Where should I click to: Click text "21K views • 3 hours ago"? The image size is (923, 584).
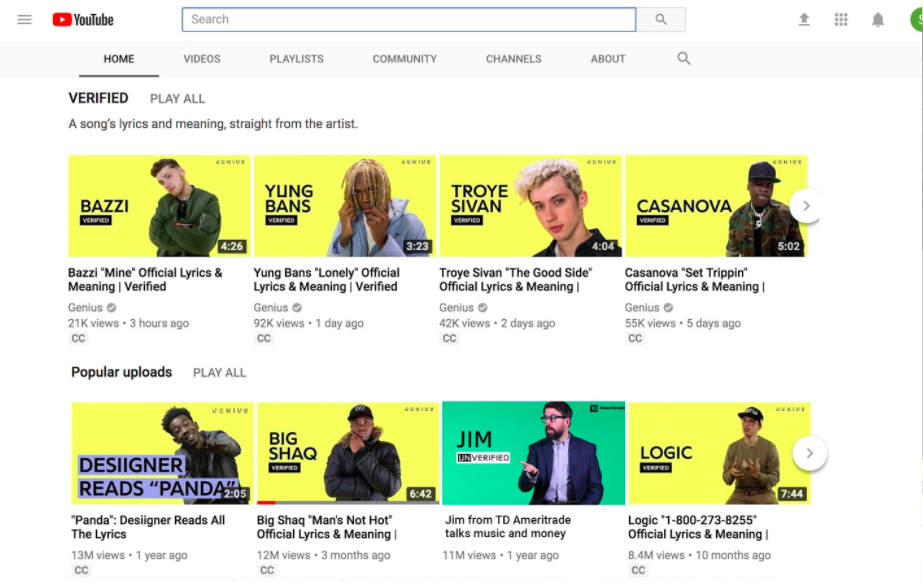coord(128,323)
